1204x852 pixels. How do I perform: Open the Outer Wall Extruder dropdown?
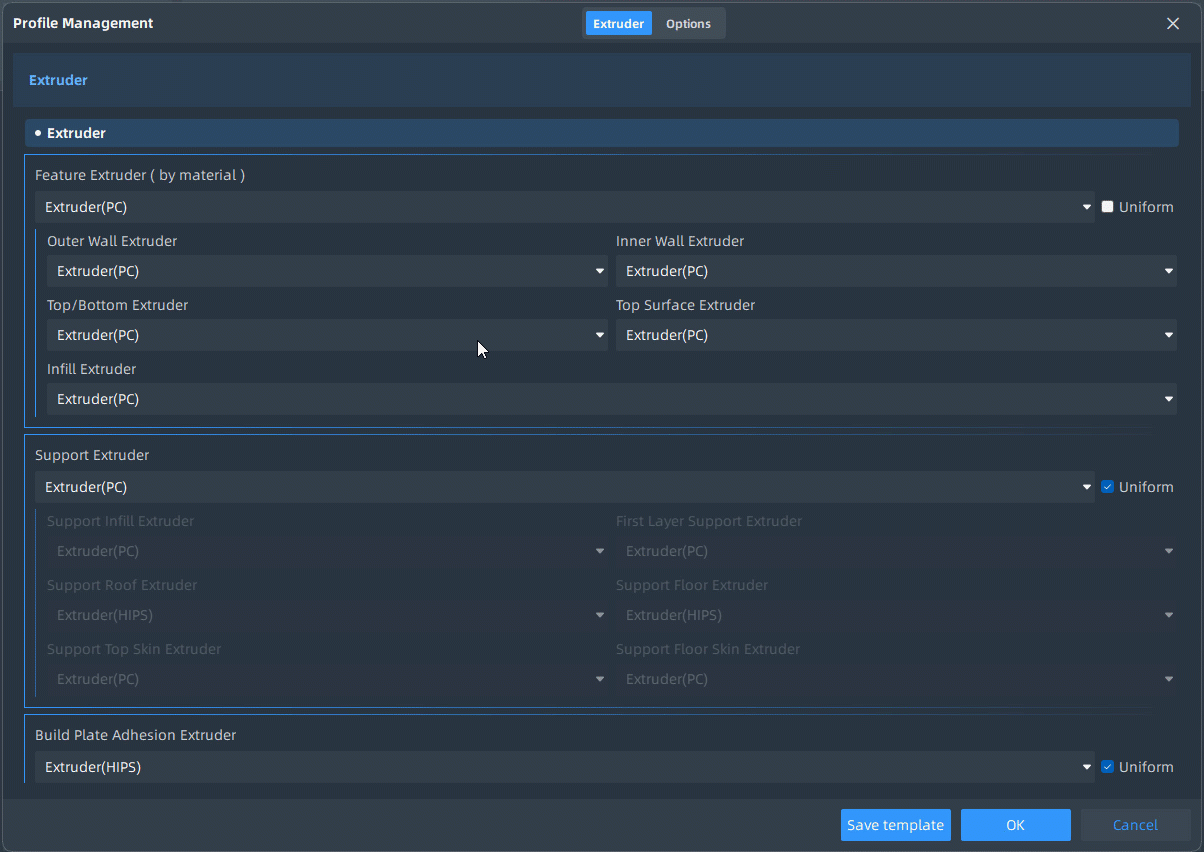[327, 271]
